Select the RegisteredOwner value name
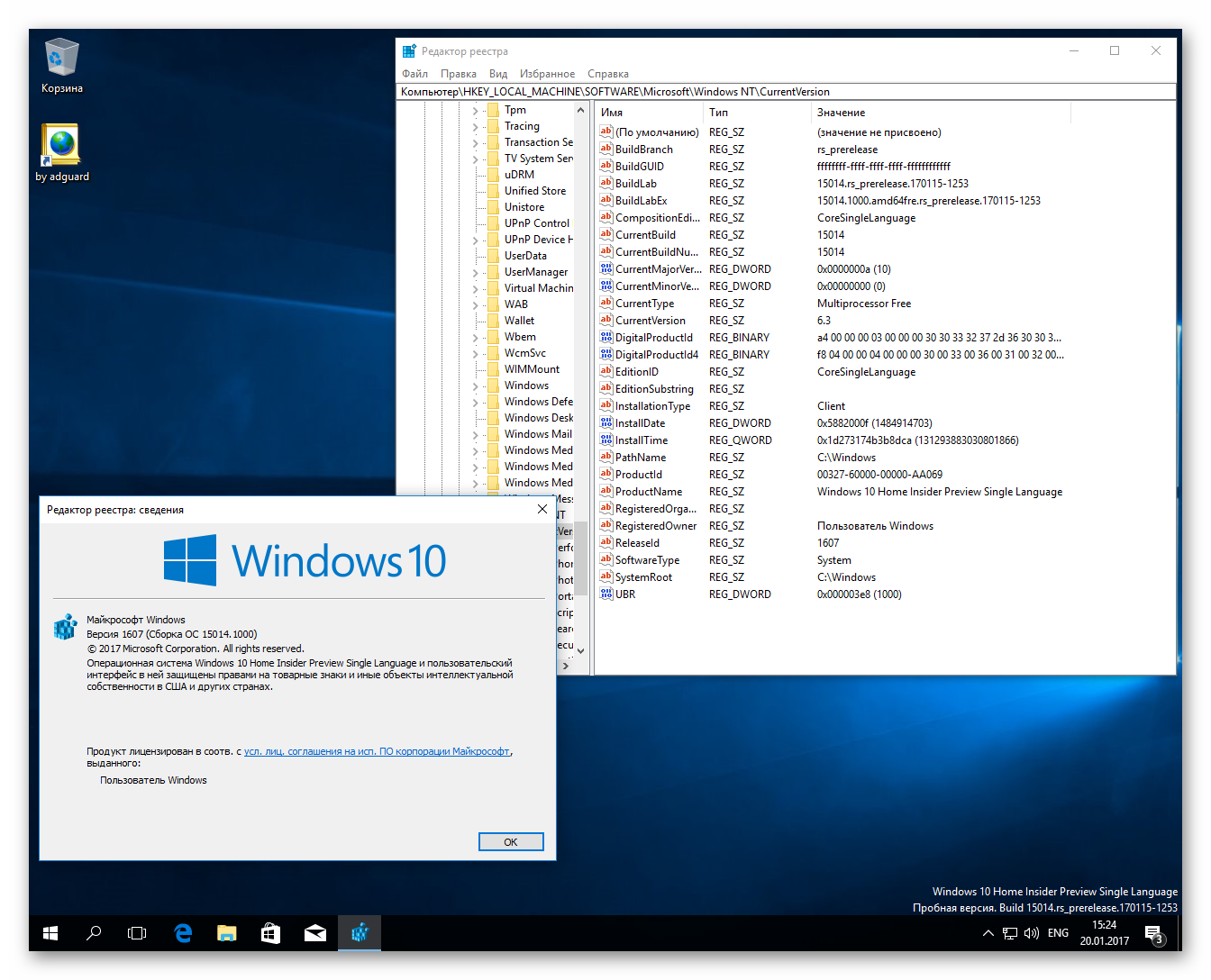 click(656, 526)
